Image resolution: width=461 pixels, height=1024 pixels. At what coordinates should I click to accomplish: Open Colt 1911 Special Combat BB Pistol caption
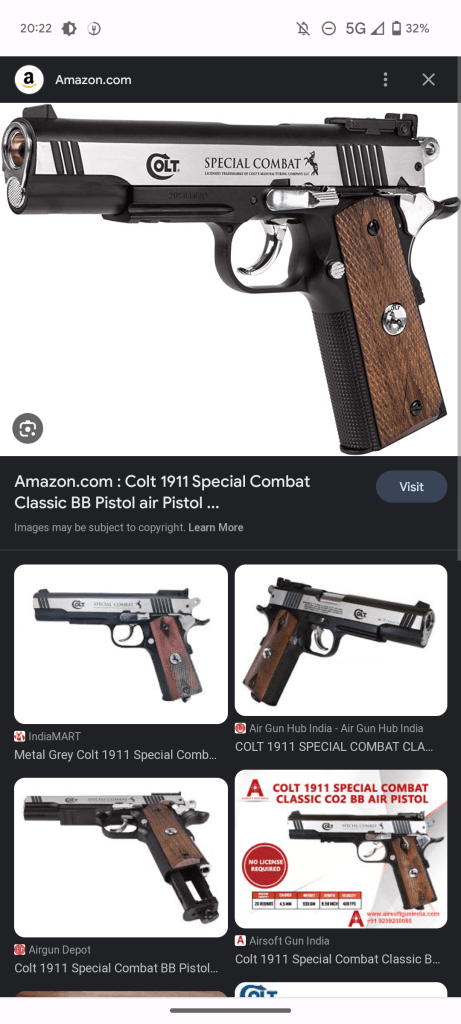(x=116, y=968)
